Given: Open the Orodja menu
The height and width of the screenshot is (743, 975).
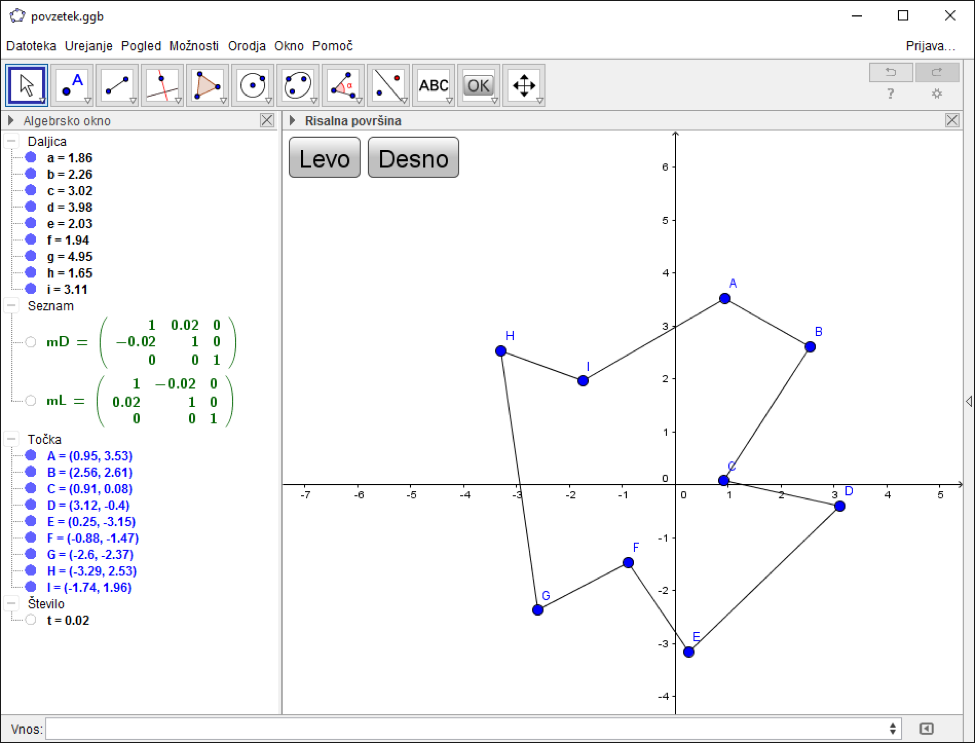Looking at the screenshot, I should 247,46.
